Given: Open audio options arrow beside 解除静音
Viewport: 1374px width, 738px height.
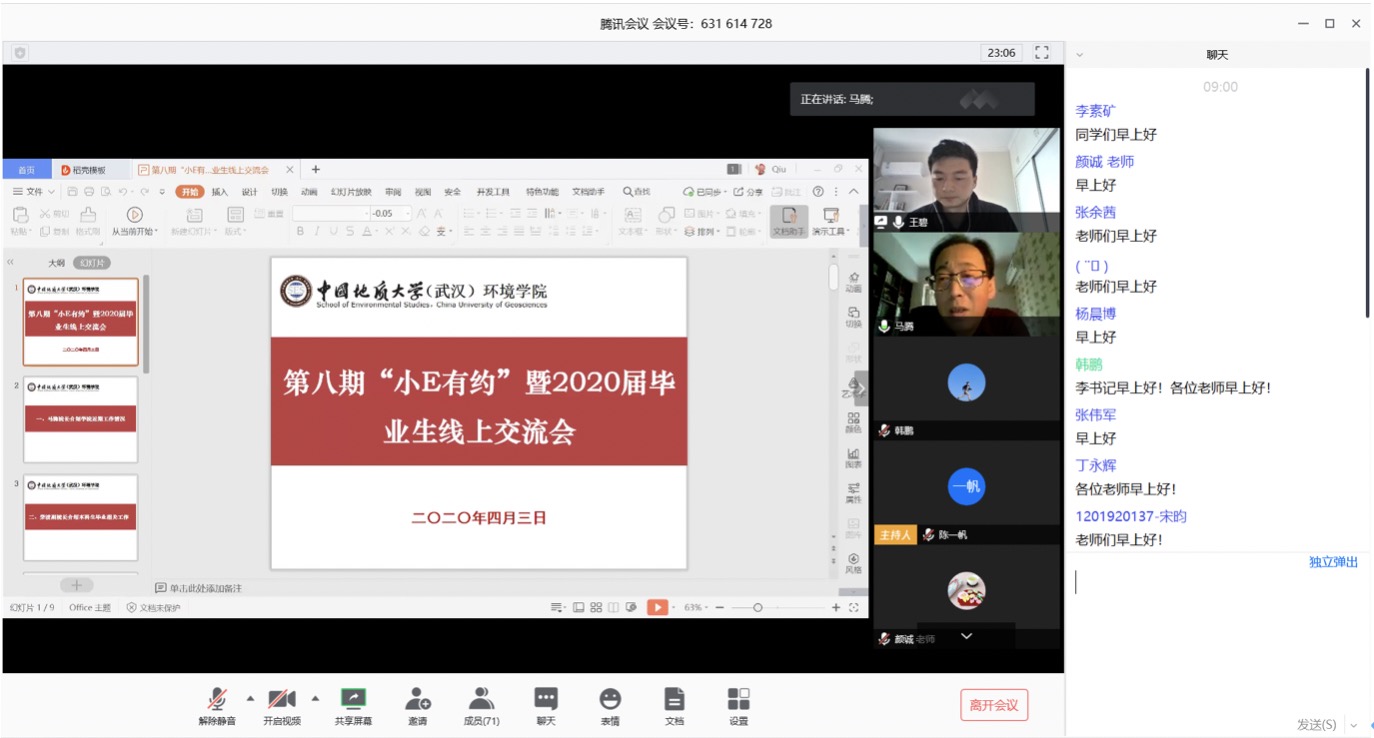Looking at the screenshot, I should [x=250, y=698].
